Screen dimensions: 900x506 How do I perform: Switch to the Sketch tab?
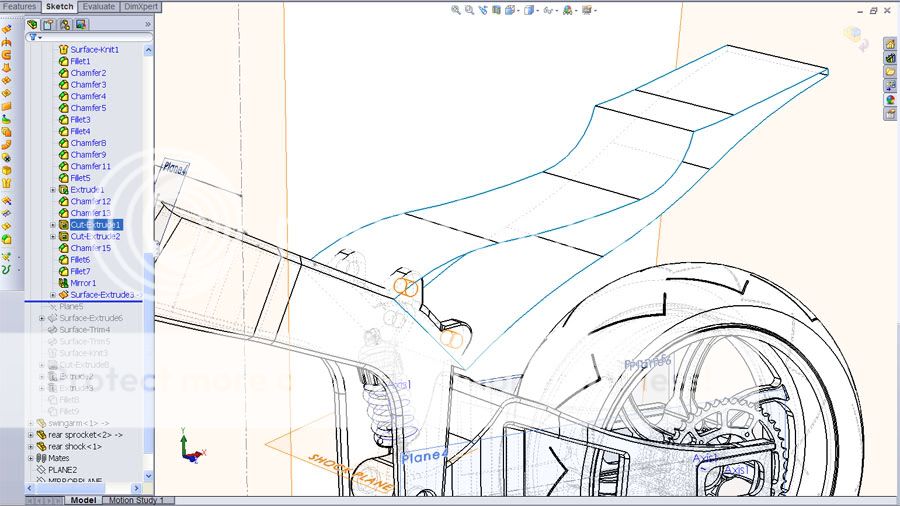click(x=59, y=6)
